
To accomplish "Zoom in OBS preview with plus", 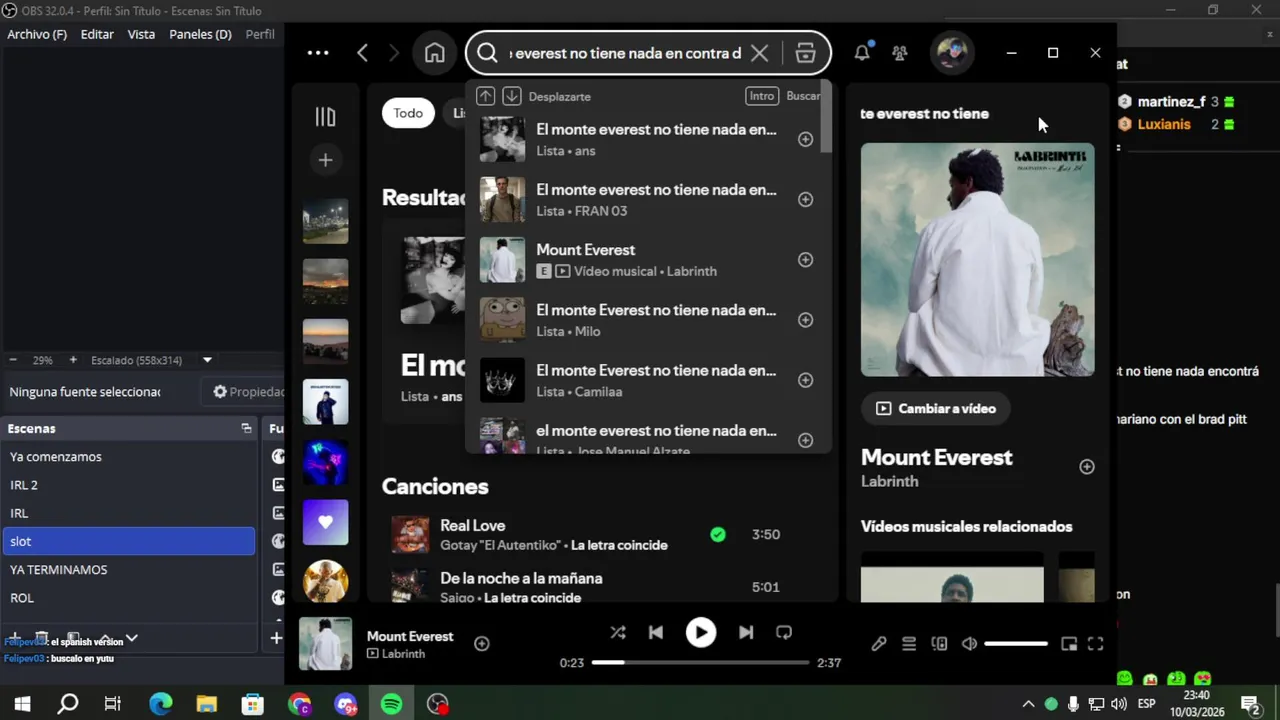I will pyautogui.click(x=73, y=360).
